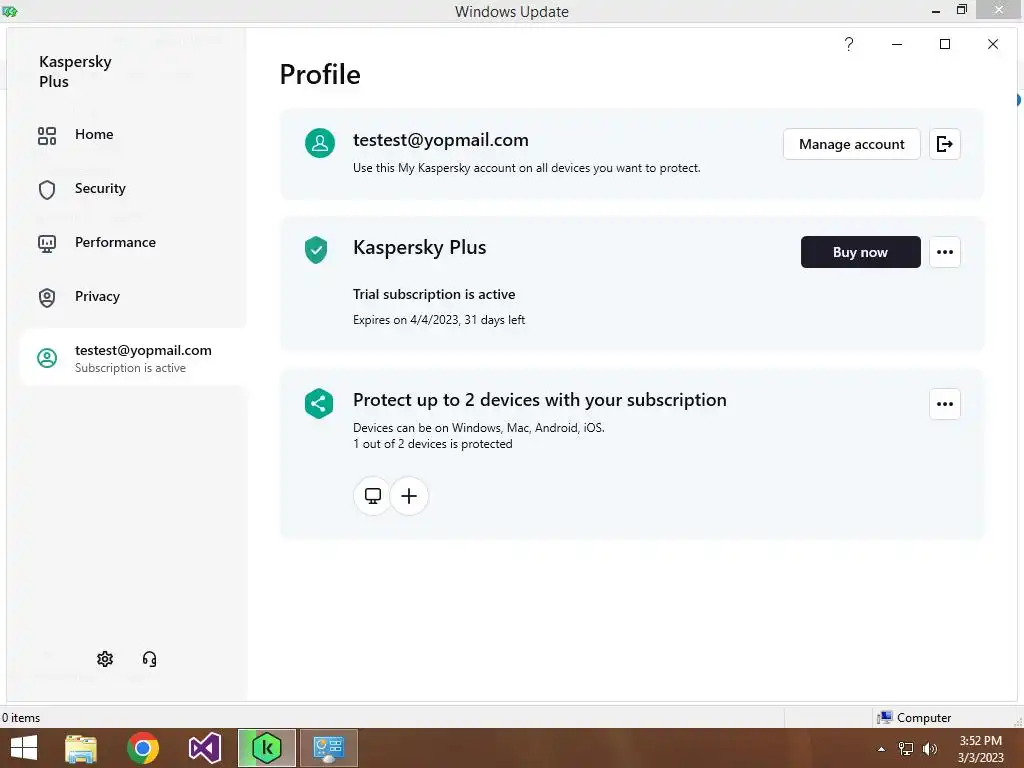This screenshot has height=768, width=1024.
Task: Click 'Use this My Kaspersky account' description text
Action: (526, 168)
